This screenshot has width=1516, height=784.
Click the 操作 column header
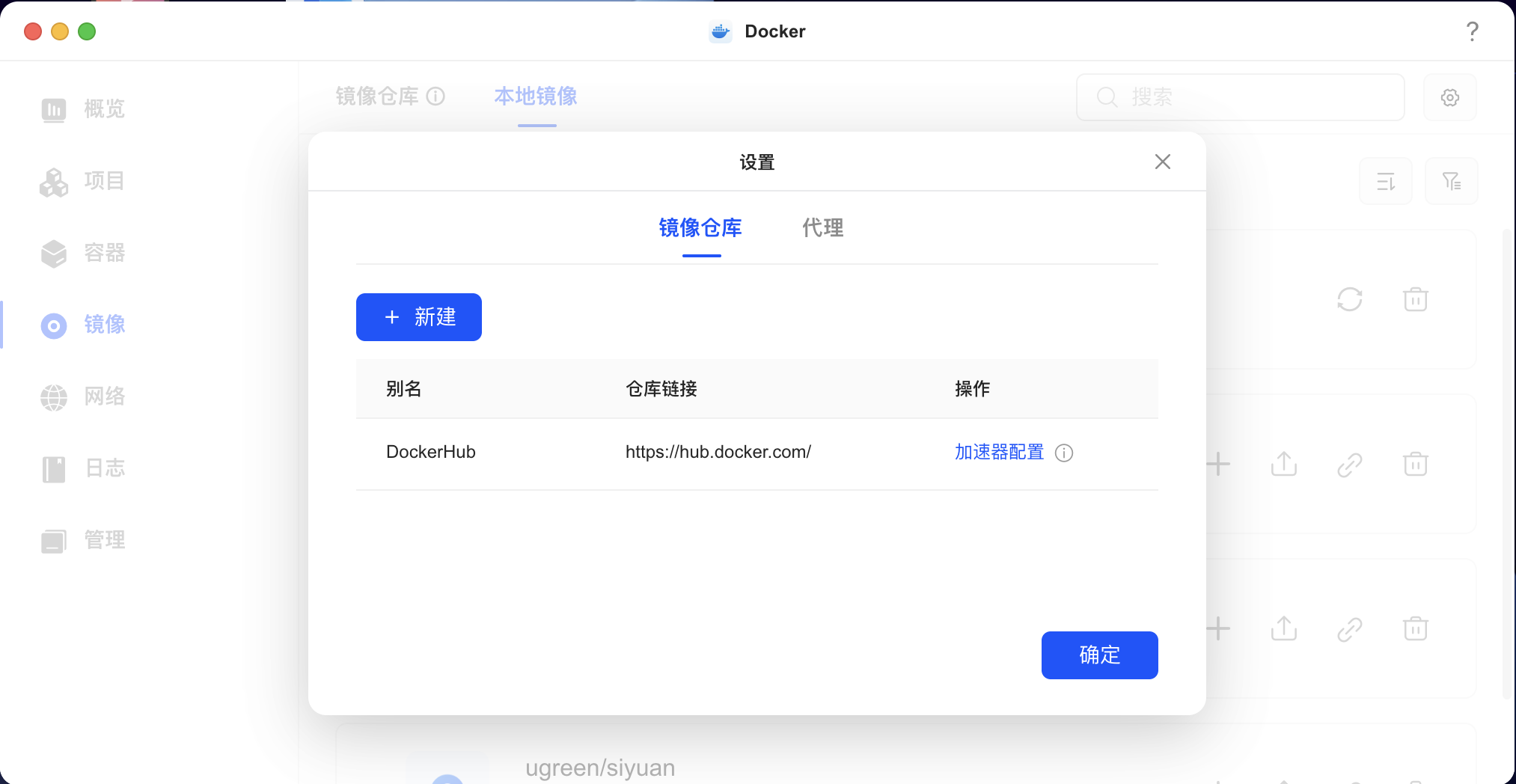click(973, 389)
